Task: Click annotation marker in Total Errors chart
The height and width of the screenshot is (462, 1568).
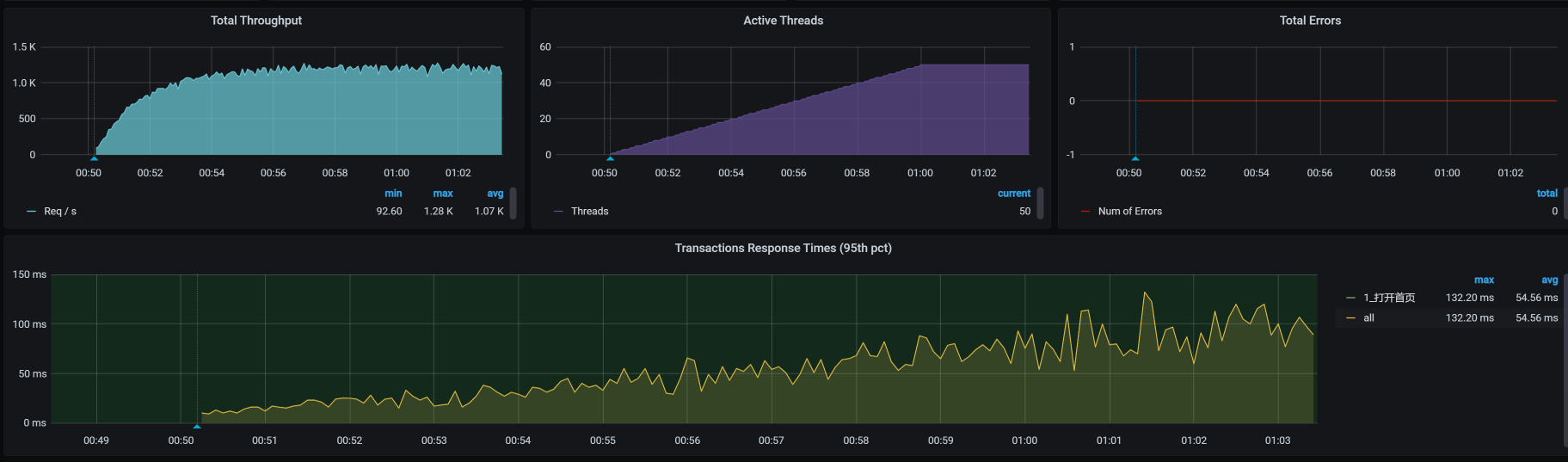Action: [x=1135, y=158]
